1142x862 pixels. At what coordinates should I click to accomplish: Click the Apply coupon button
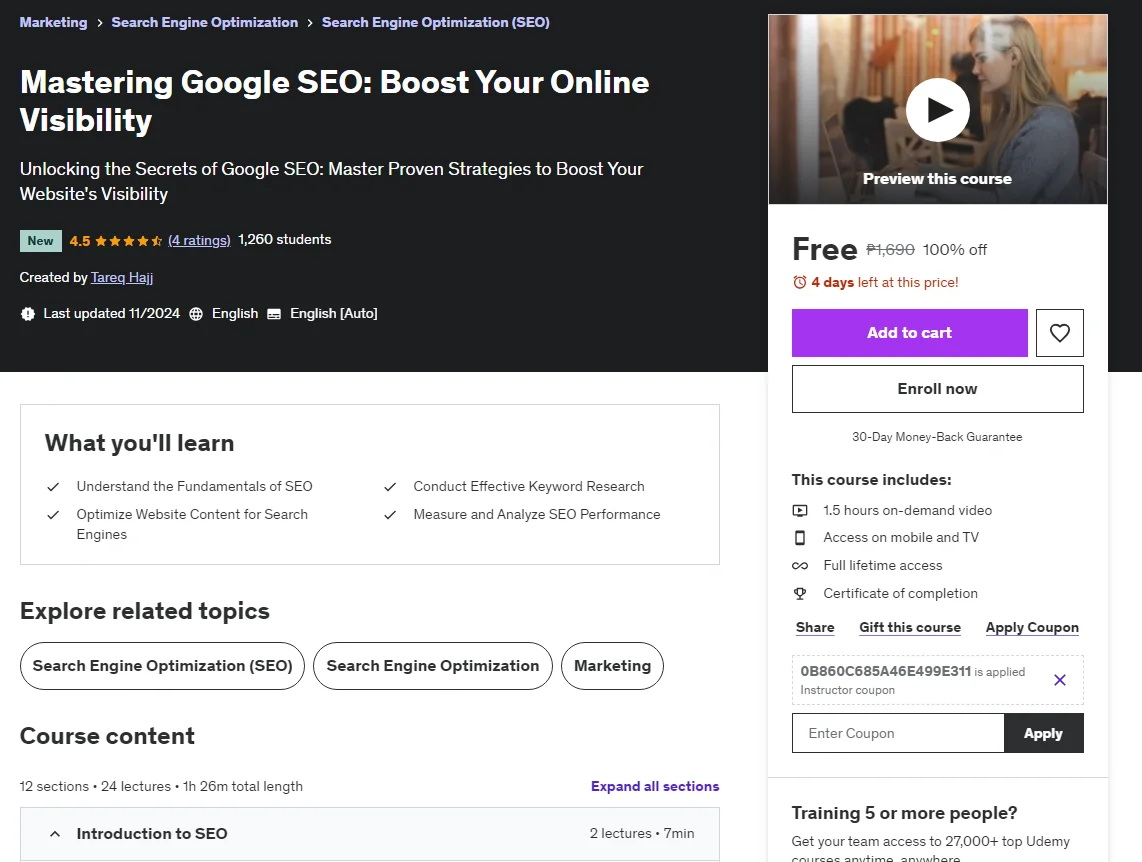point(1044,733)
